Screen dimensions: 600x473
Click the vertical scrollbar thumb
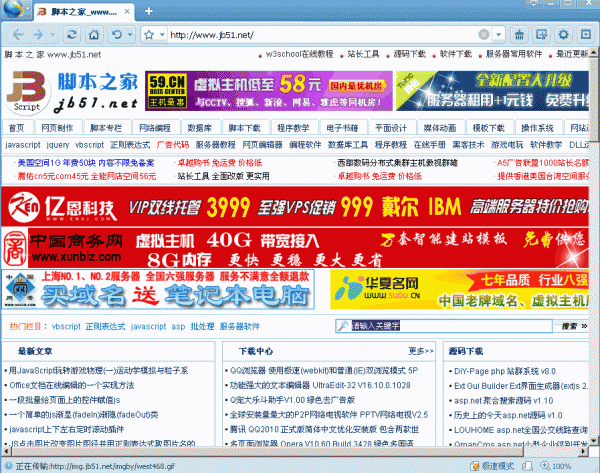[x=593, y=99]
